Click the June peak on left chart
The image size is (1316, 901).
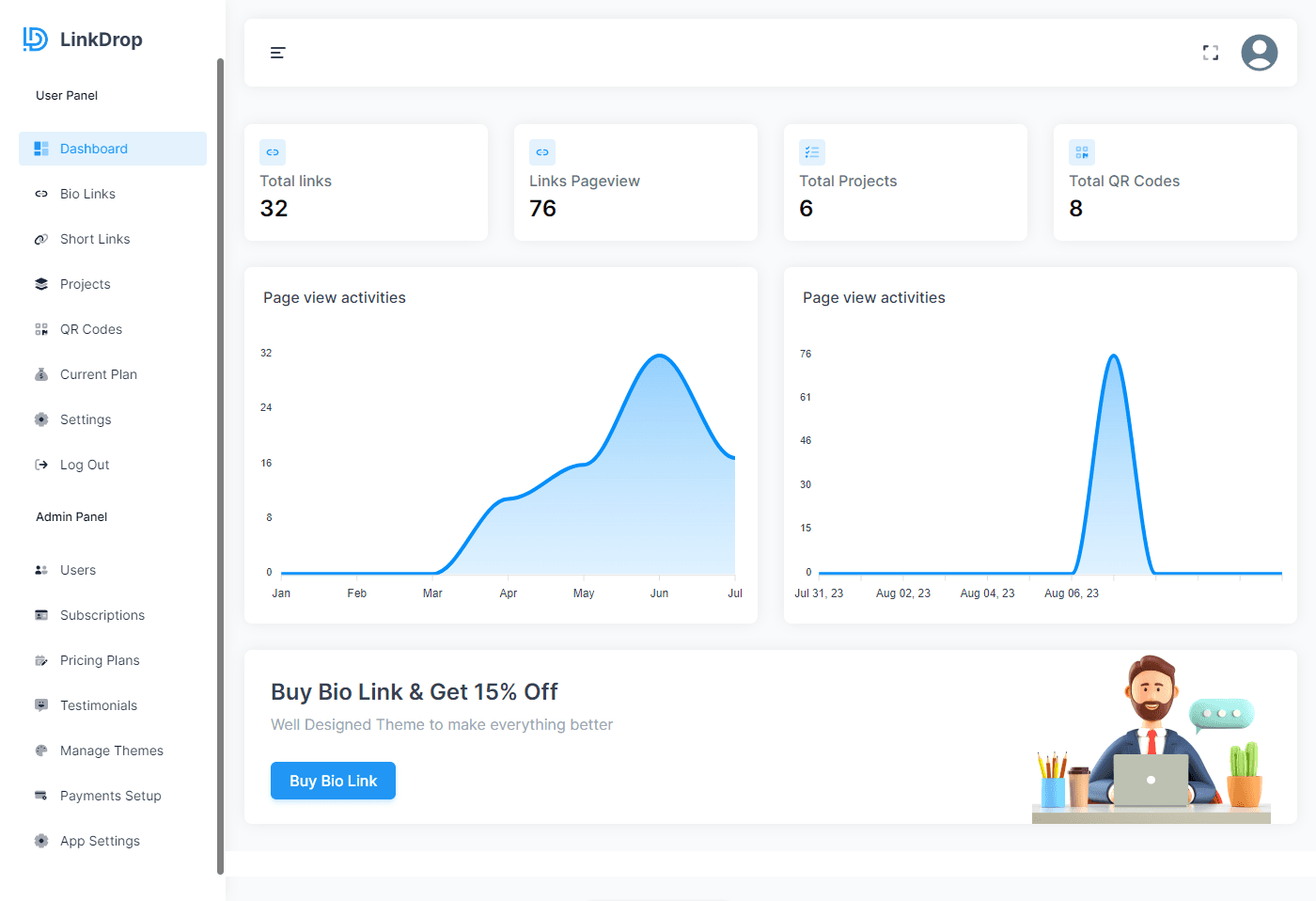[x=661, y=356]
